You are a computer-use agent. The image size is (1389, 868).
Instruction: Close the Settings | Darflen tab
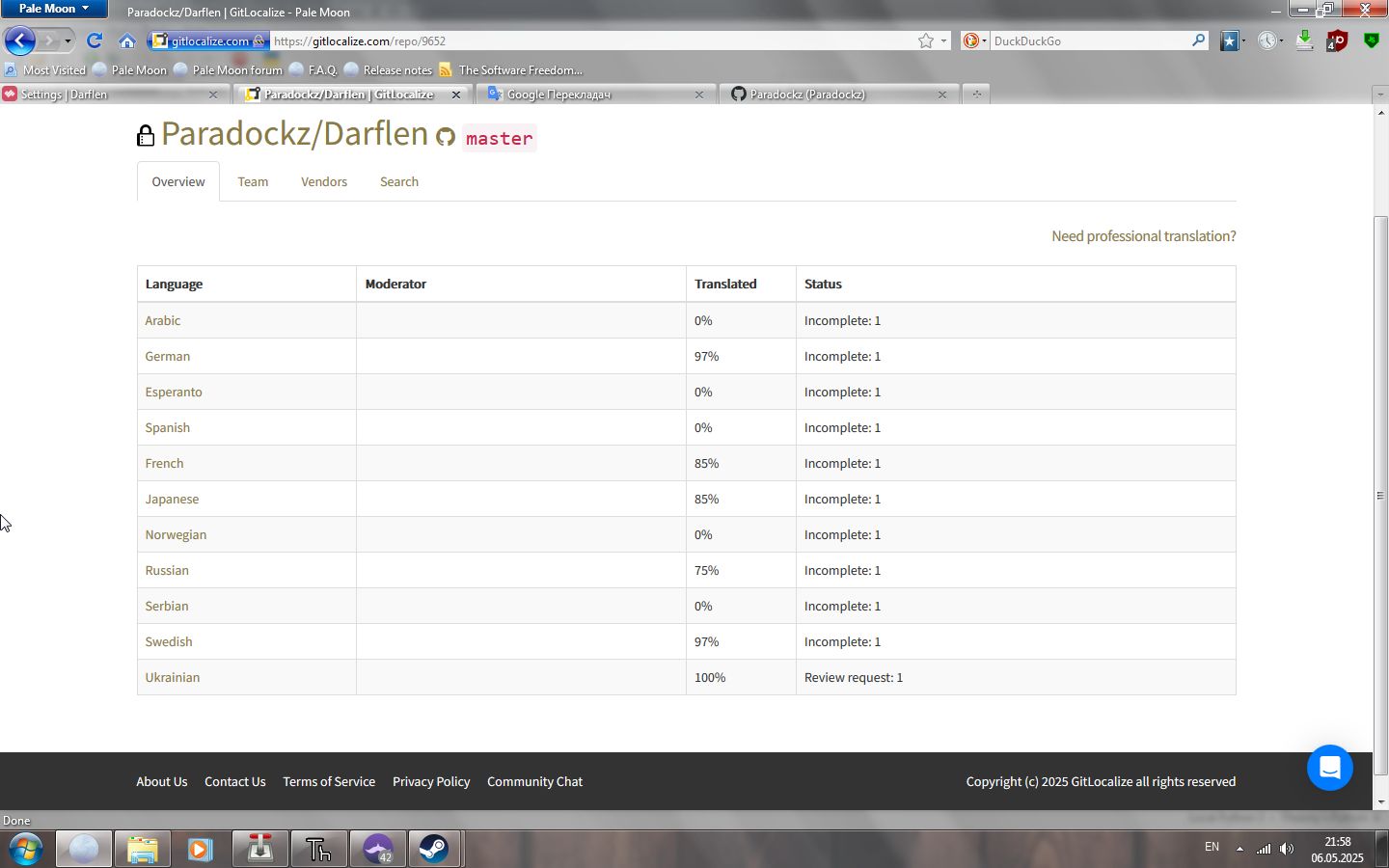[213, 95]
